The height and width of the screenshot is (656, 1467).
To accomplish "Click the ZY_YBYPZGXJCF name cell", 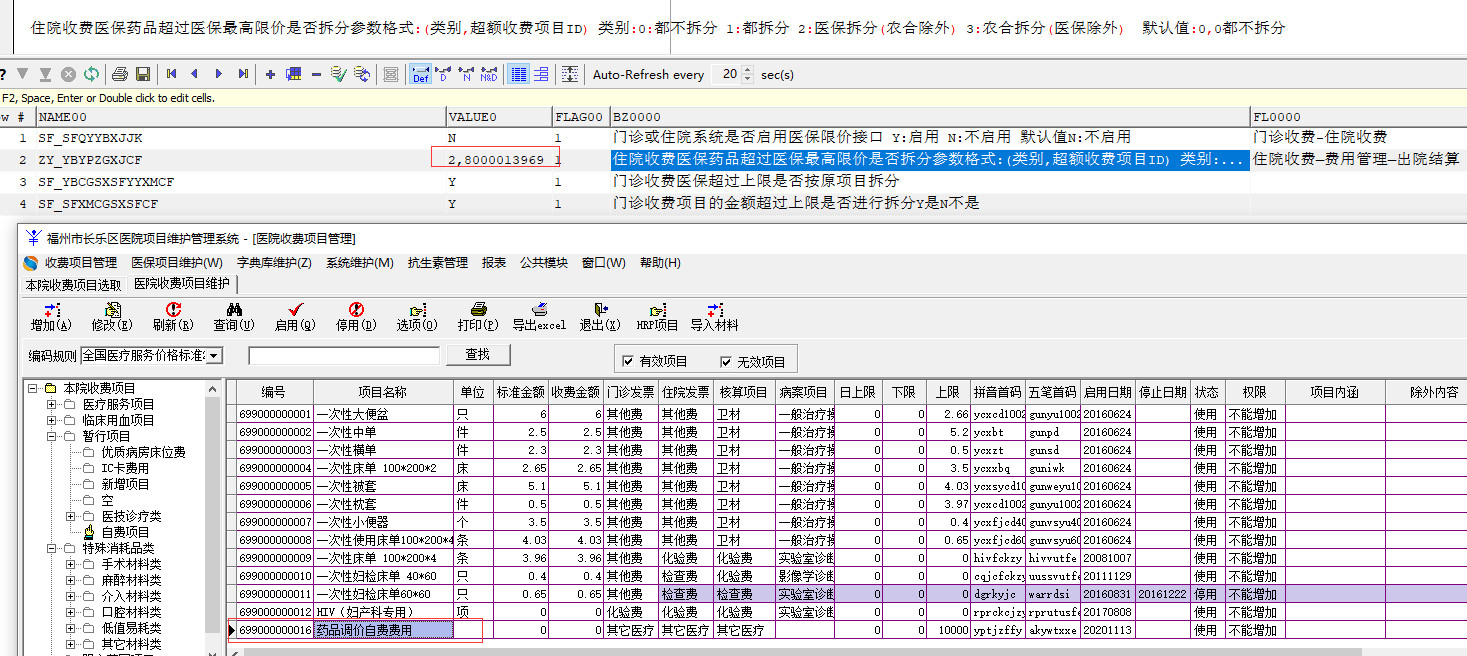I will click(x=240, y=160).
